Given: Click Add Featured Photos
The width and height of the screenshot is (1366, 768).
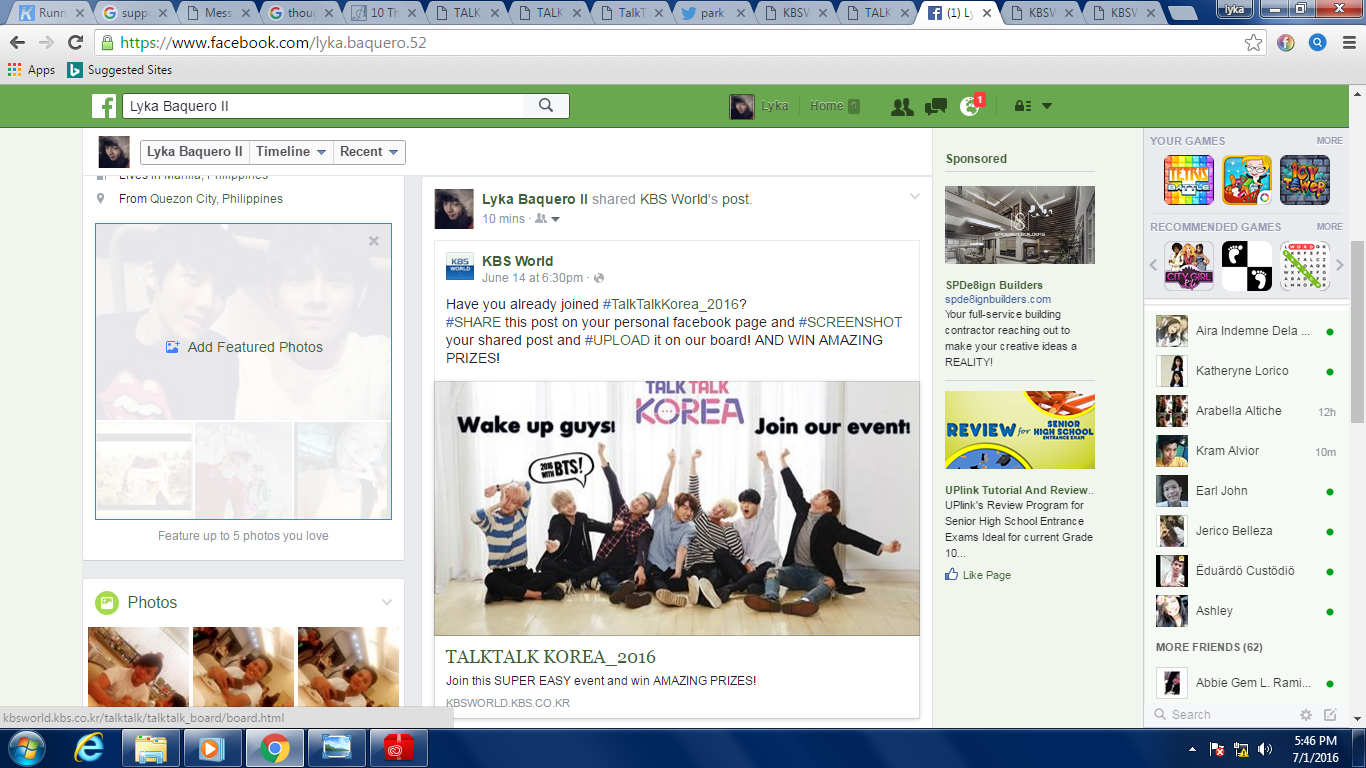Looking at the screenshot, I should (x=244, y=347).
